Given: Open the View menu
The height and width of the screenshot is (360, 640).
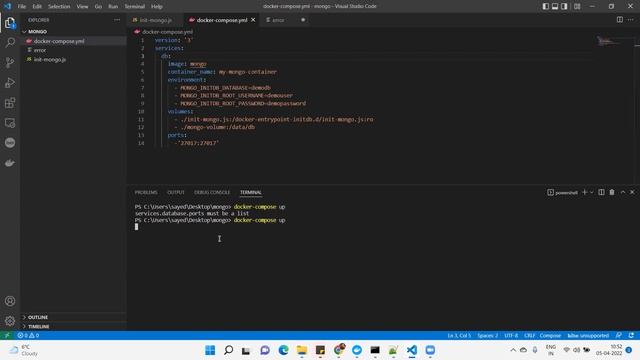Looking at the screenshot, I should coord(82,7).
